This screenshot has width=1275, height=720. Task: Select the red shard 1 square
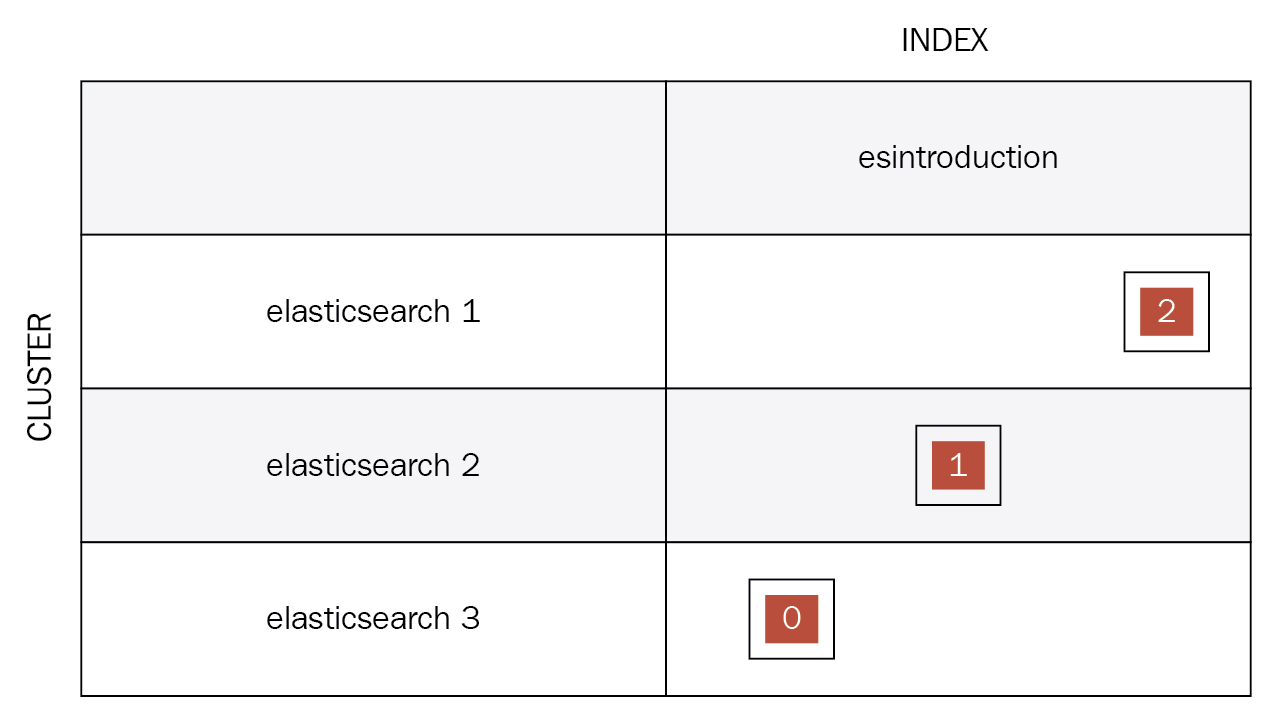[958, 465]
